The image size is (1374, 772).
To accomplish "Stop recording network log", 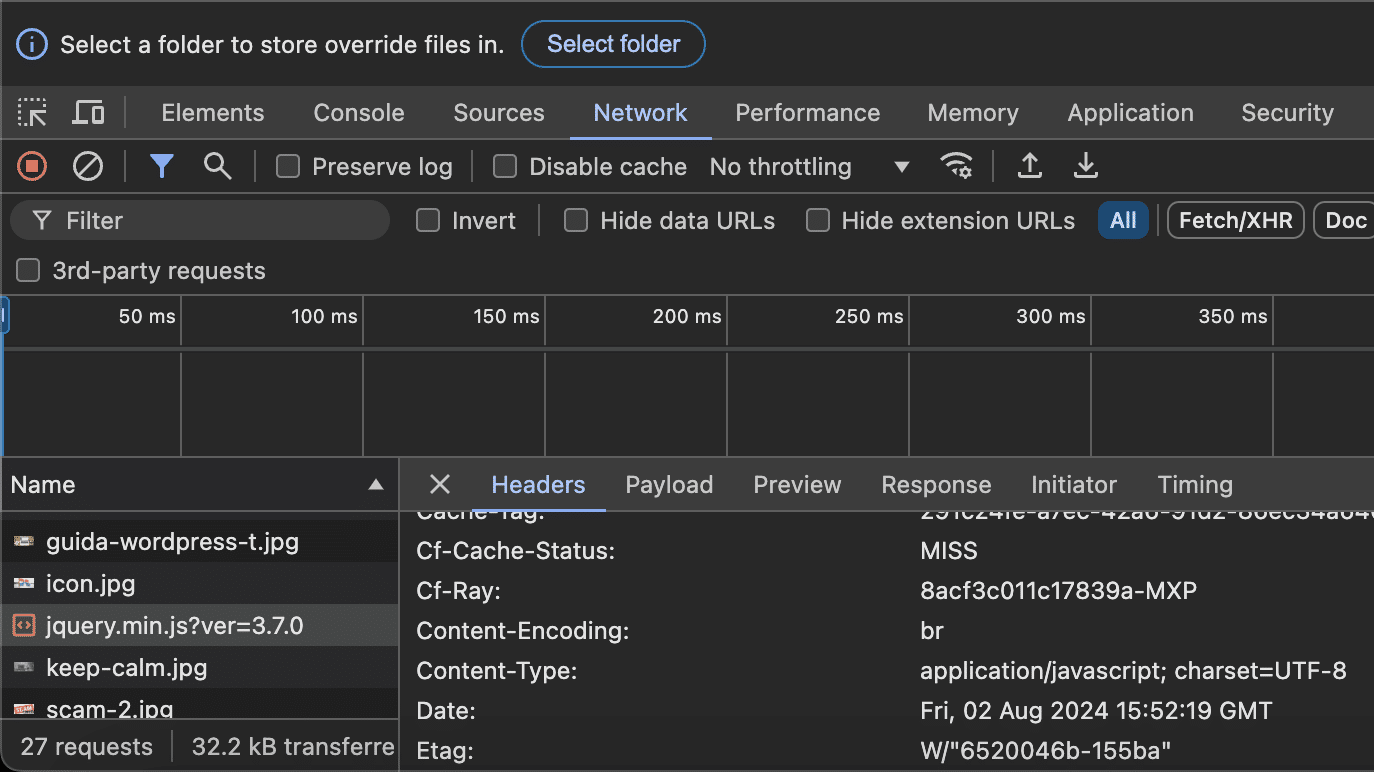I will [x=32, y=166].
